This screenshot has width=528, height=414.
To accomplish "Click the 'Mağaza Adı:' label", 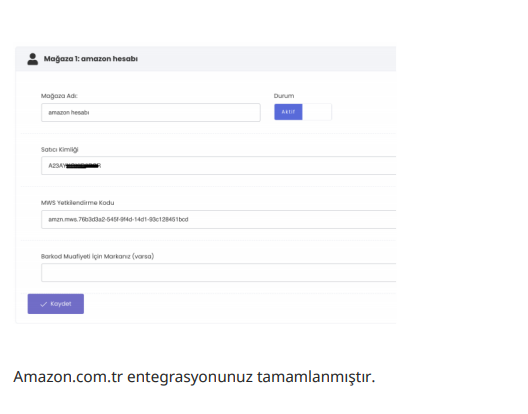I will point(59,96).
